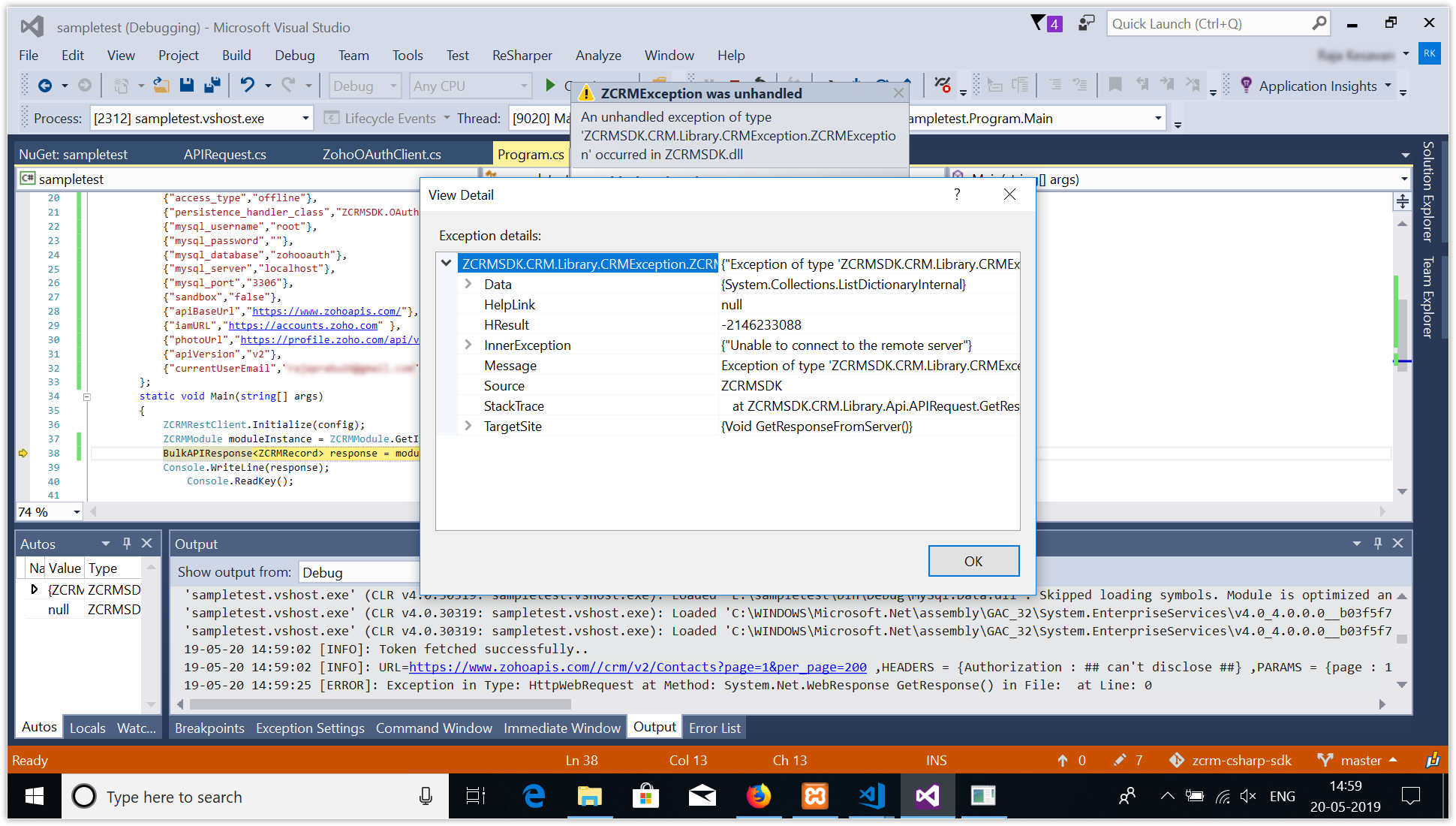Click the green Continue play icon

pos(550,85)
